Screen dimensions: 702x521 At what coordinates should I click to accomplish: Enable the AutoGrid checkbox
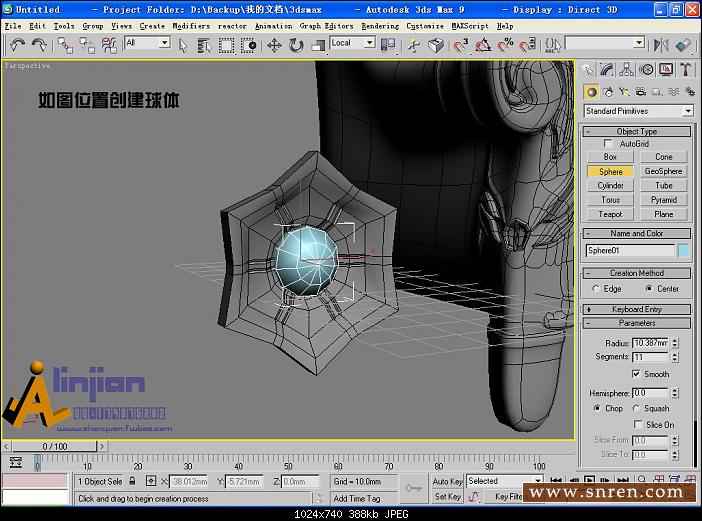point(608,143)
